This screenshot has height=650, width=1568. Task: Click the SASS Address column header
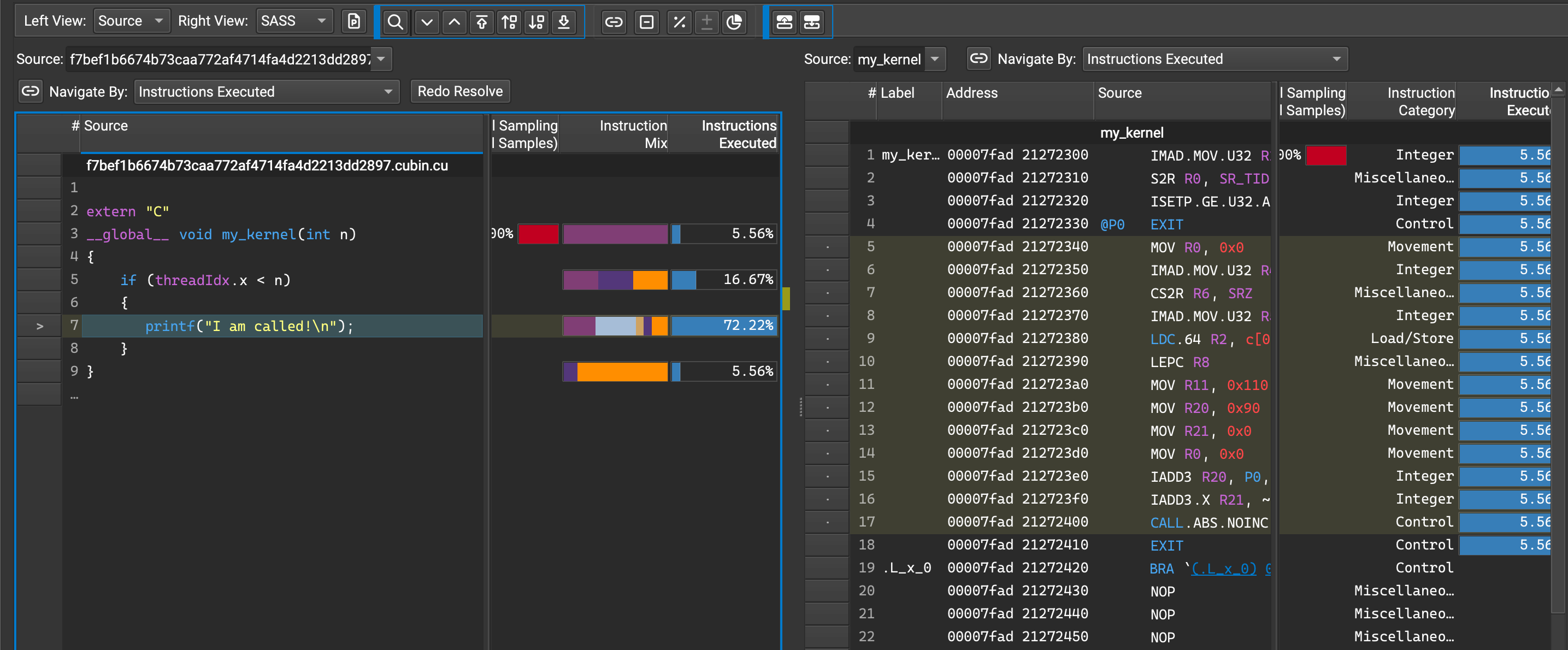1018,101
